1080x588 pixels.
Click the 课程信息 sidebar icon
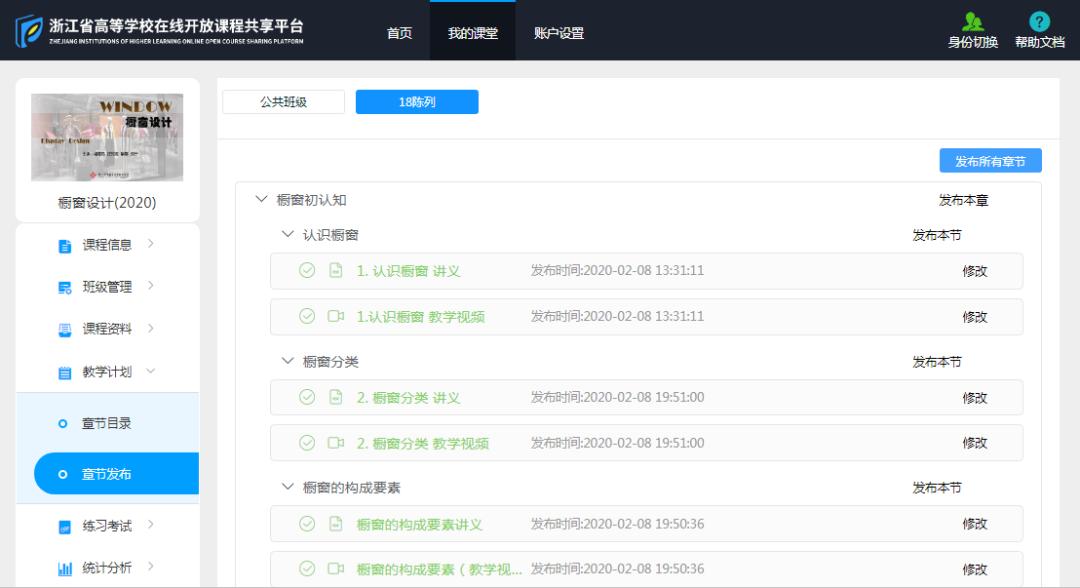coord(65,246)
